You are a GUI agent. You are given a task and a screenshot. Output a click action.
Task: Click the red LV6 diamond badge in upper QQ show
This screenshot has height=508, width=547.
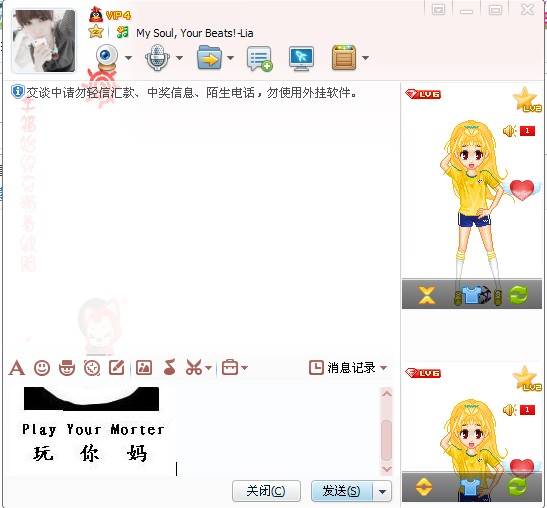(423, 94)
